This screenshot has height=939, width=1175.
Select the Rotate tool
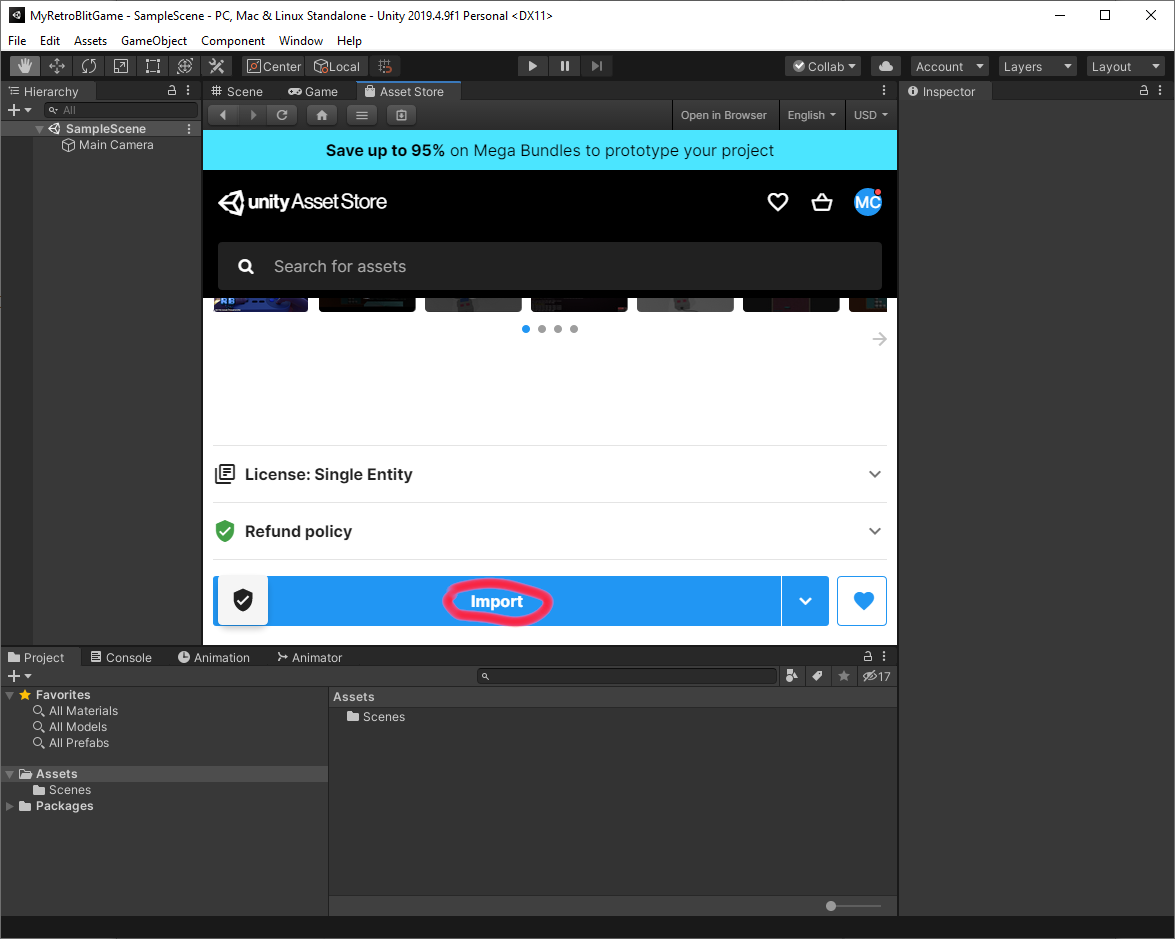coord(89,66)
